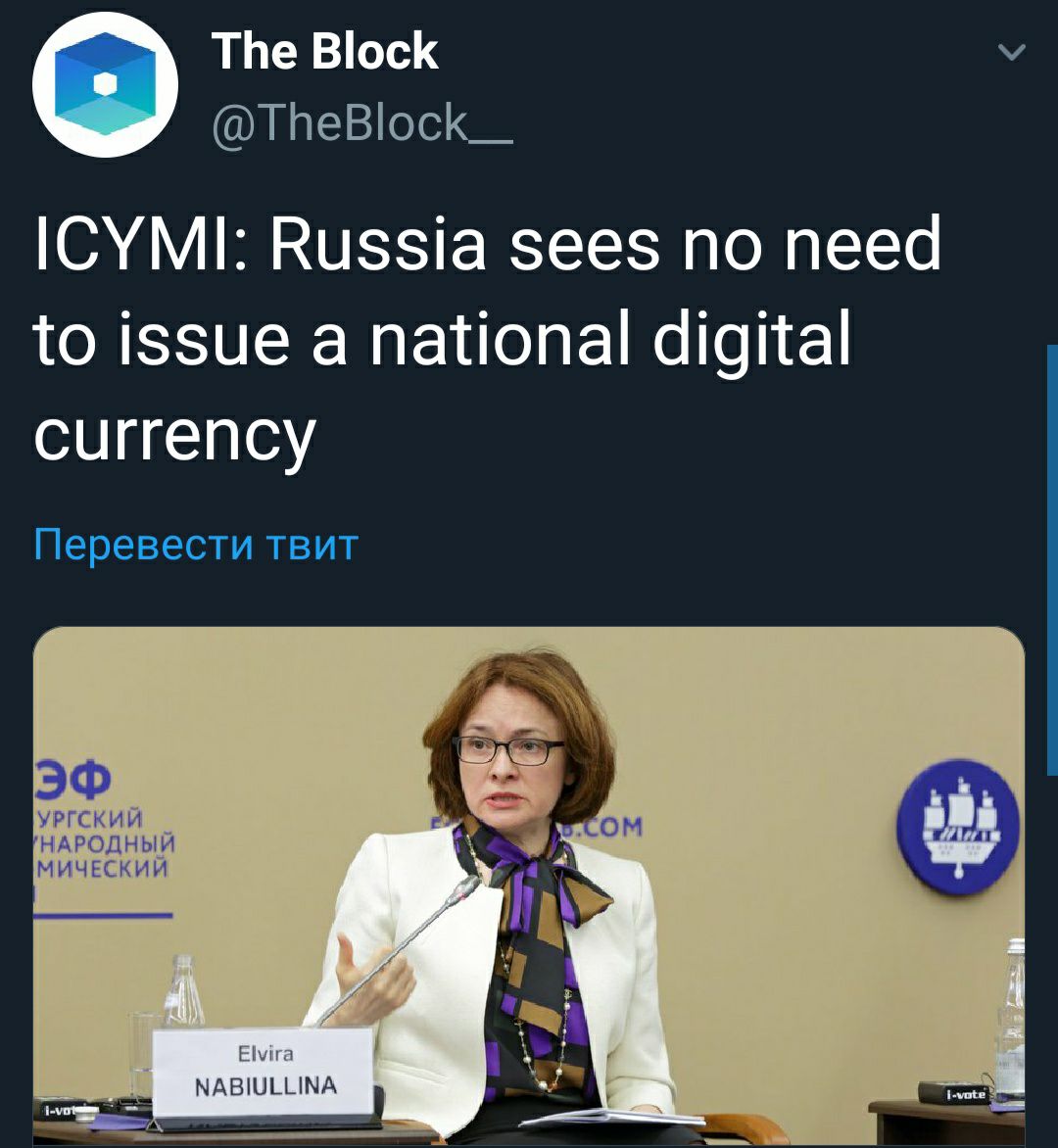The height and width of the screenshot is (1148, 1058).
Task: Visit the @TheBlock__ handle
Action: coord(361,123)
